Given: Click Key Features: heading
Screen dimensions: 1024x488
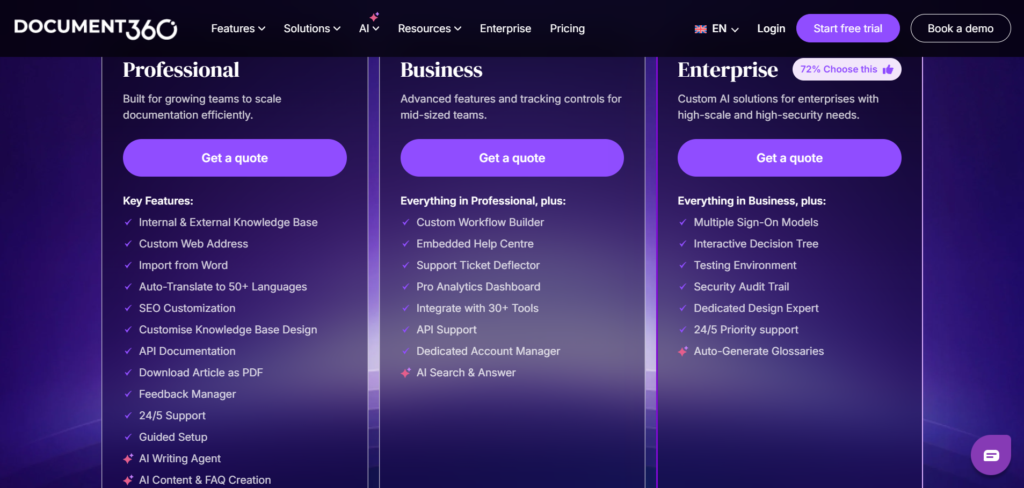Looking at the screenshot, I should [158, 201].
